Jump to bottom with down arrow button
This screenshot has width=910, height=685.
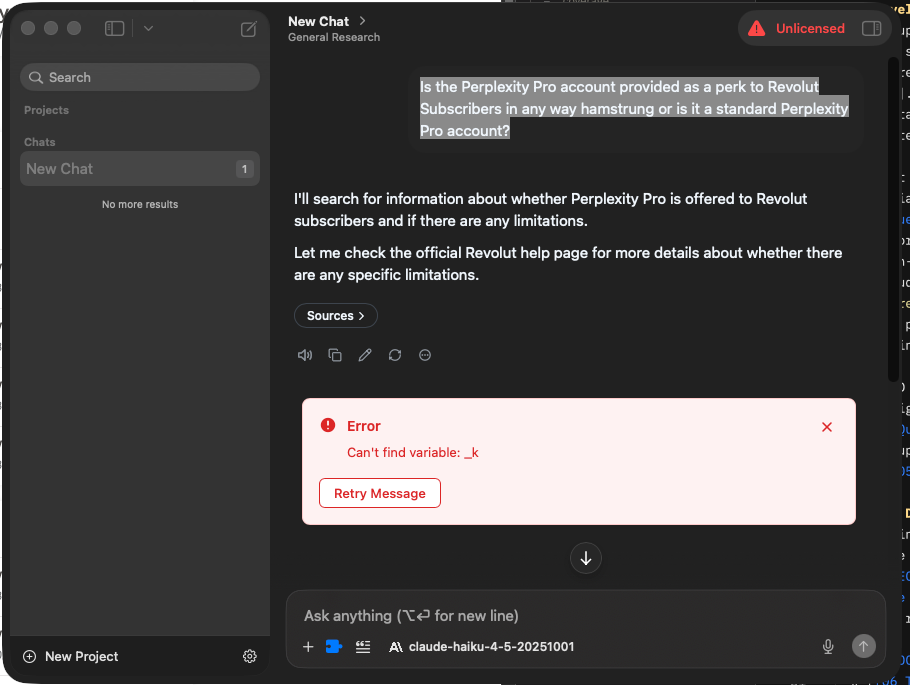[x=586, y=558]
